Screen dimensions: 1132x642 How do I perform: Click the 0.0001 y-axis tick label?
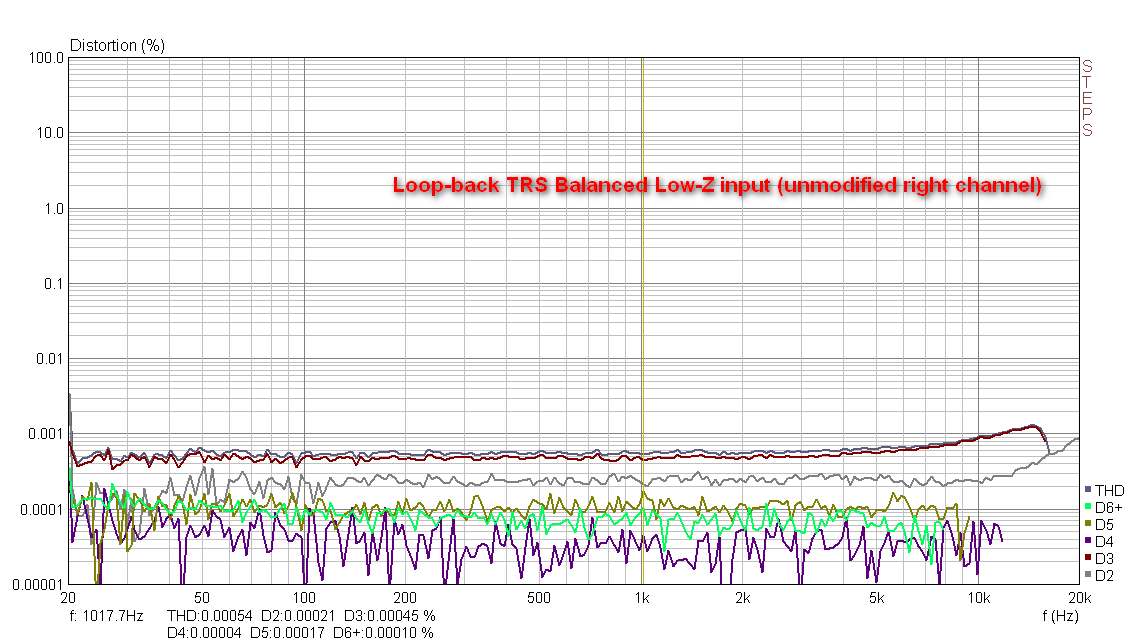[42, 510]
